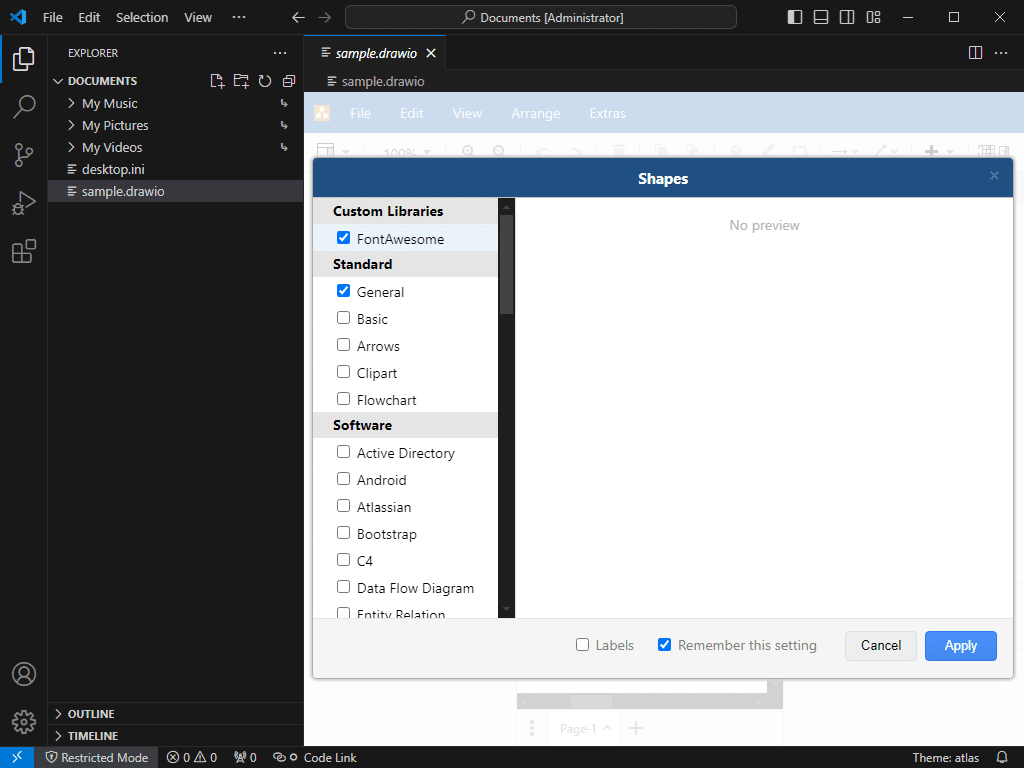Click Apply in Shapes dialog
The image size is (1024, 768).
pyautogui.click(x=961, y=645)
